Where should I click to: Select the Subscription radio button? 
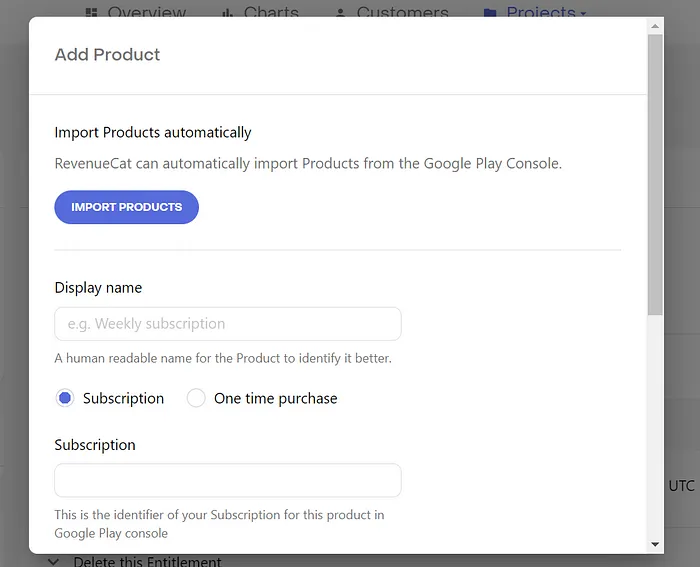(x=66, y=398)
